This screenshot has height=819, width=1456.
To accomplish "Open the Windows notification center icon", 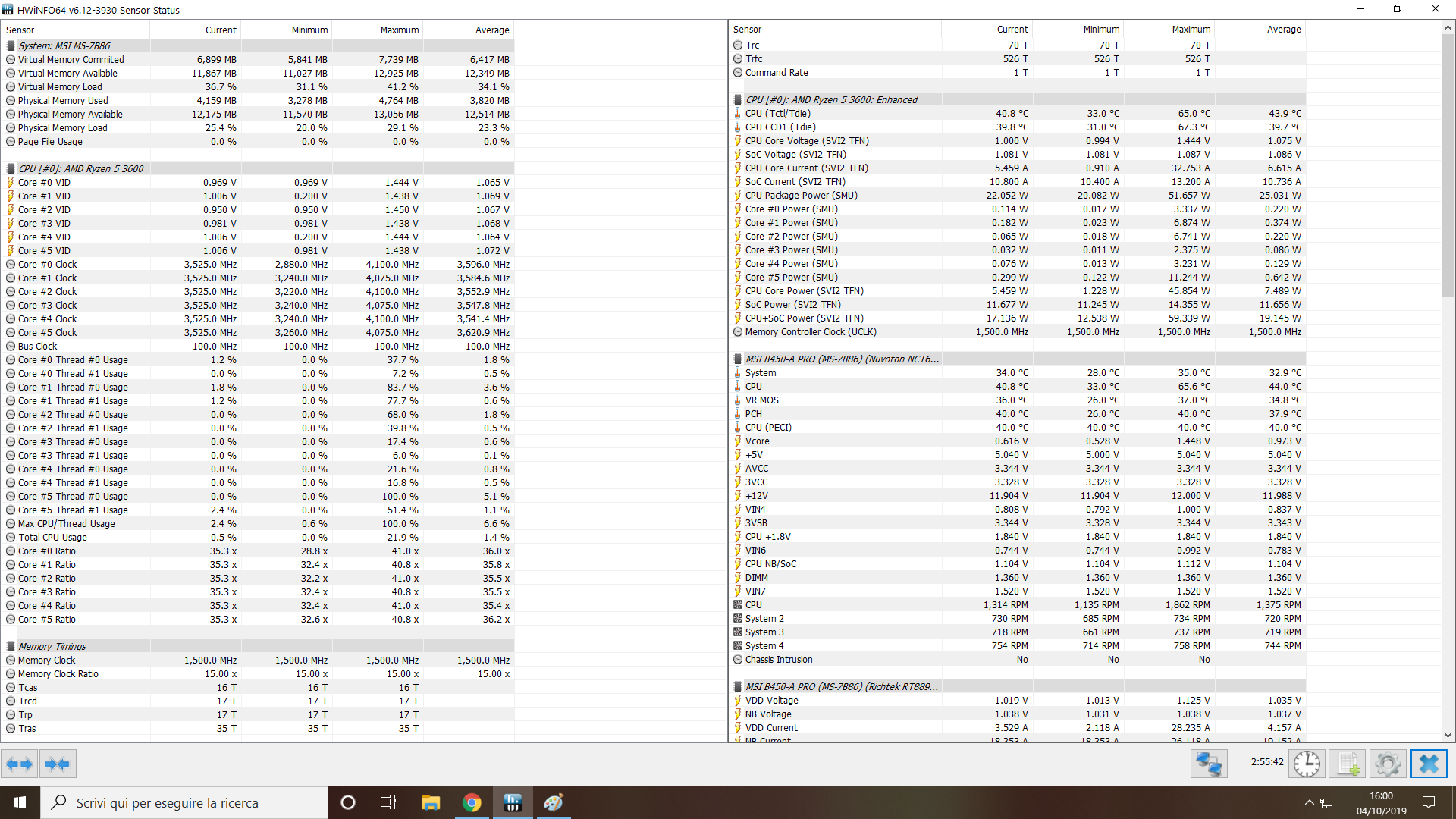I will coord(1429,802).
